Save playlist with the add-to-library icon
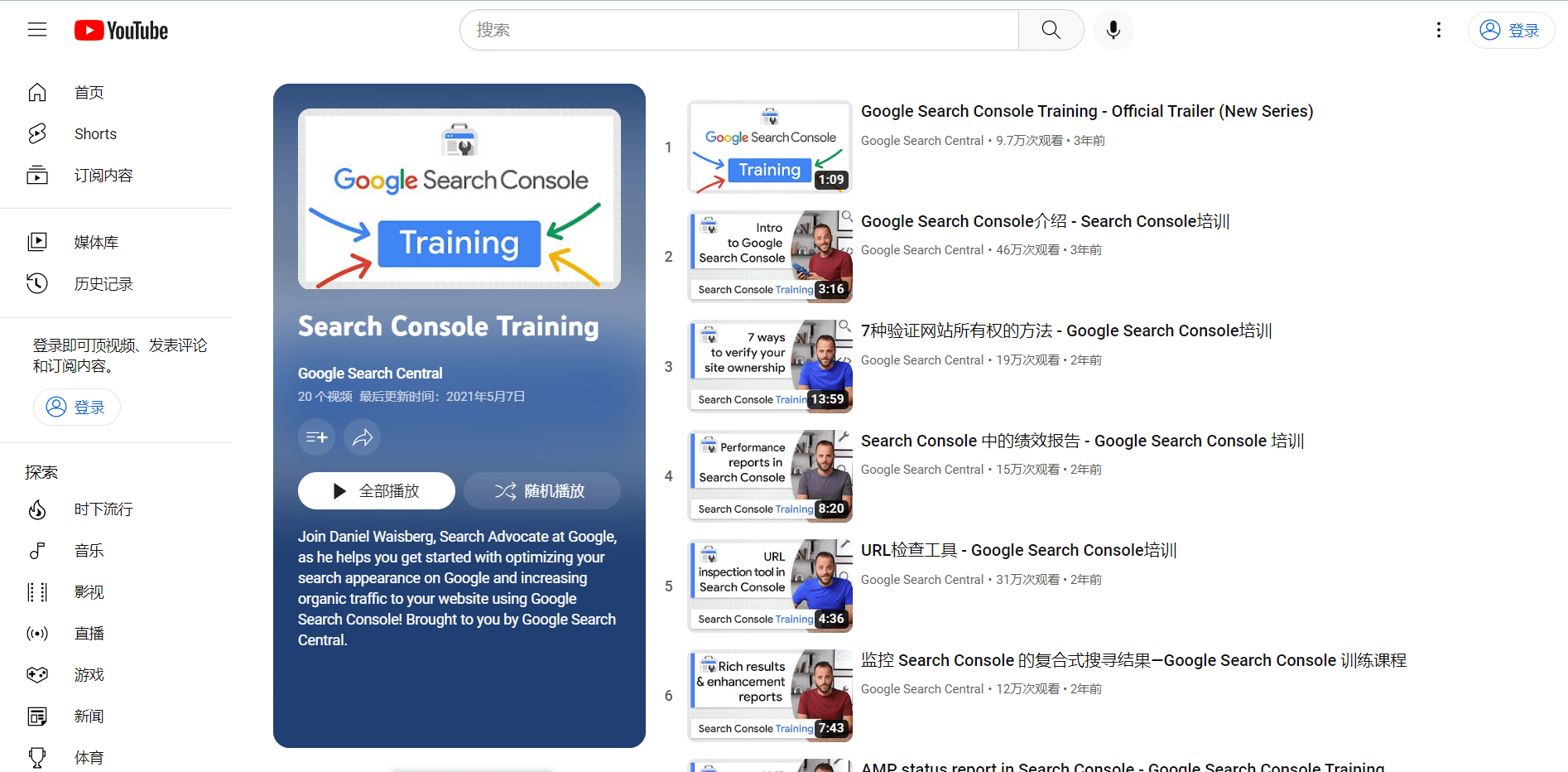Image resolution: width=1568 pixels, height=772 pixels. [x=316, y=437]
